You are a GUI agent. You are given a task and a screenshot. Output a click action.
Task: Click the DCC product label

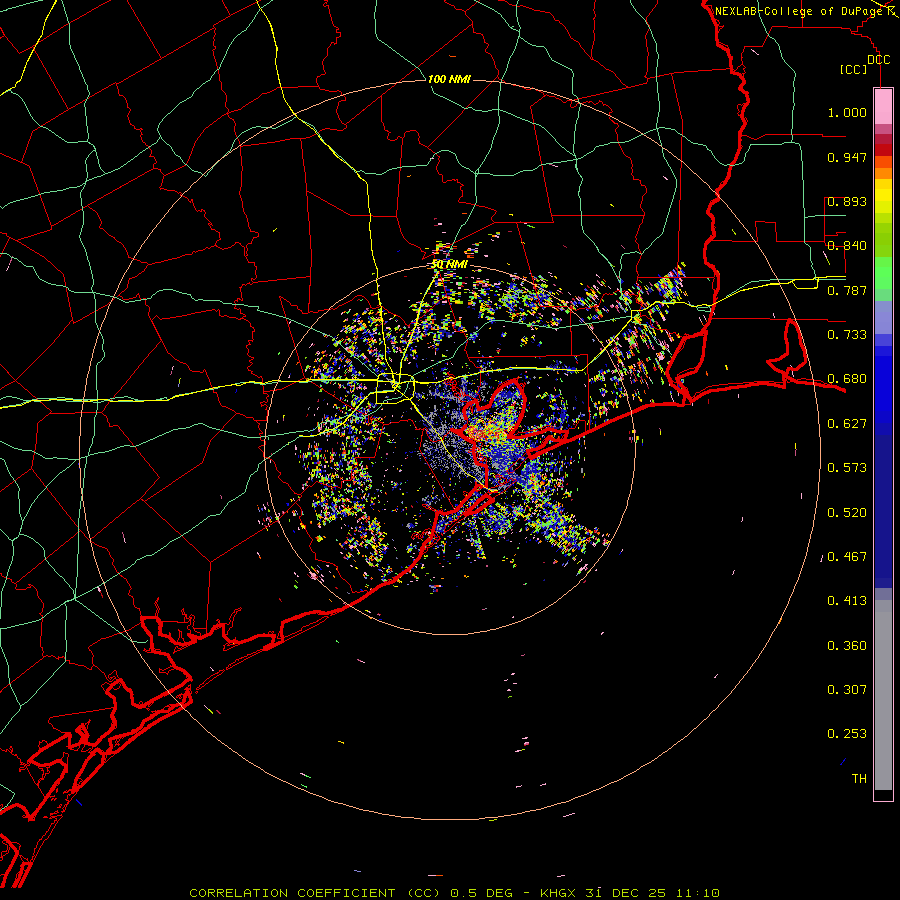tap(878, 60)
